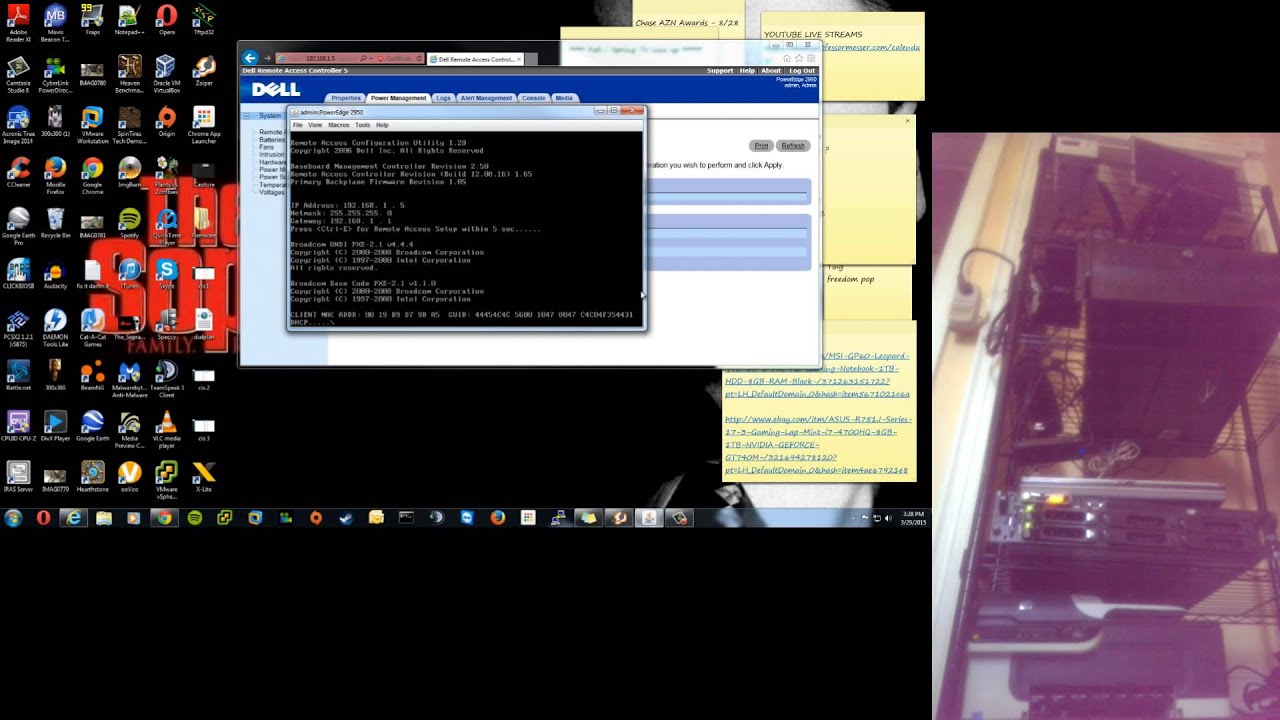Launch VMware Workstation desktop shortcut
1280x720 pixels.
pyautogui.click(x=92, y=125)
